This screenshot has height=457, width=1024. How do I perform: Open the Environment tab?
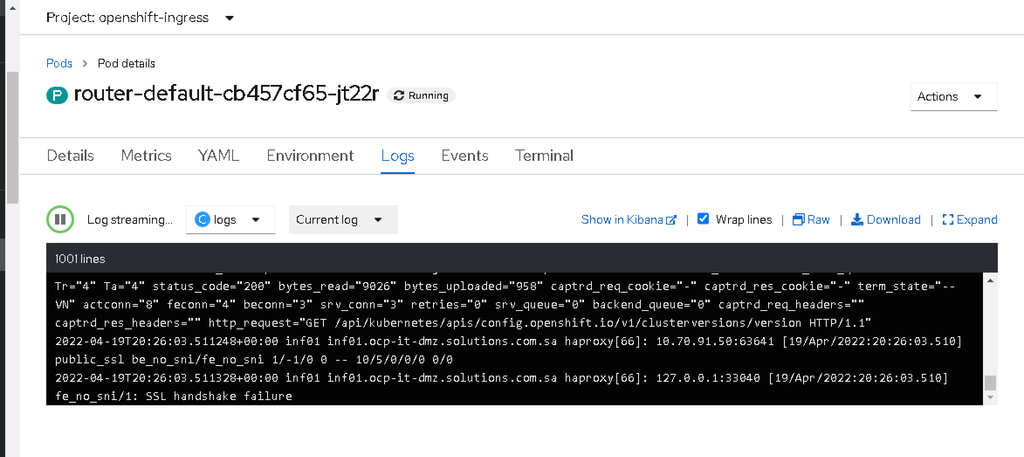[x=310, y=155]
